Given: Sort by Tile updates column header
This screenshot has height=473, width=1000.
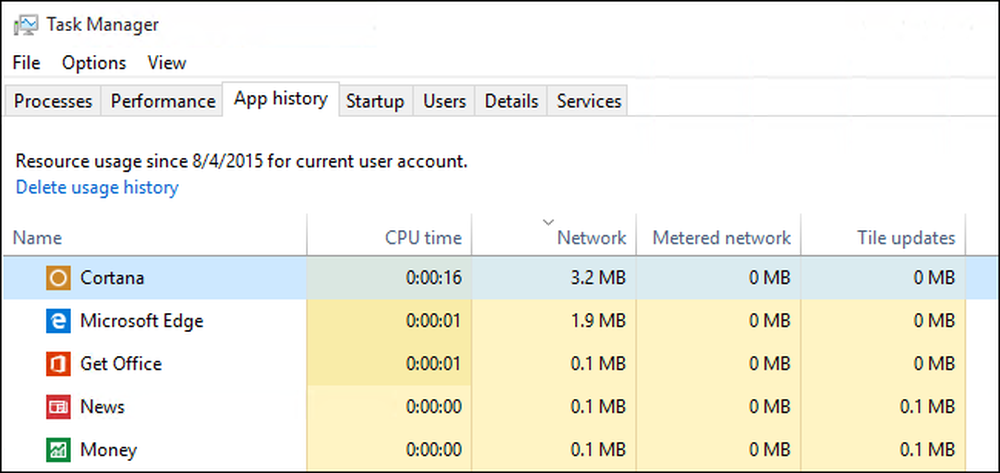Looking at the screenshot, I should pos(883,235).
